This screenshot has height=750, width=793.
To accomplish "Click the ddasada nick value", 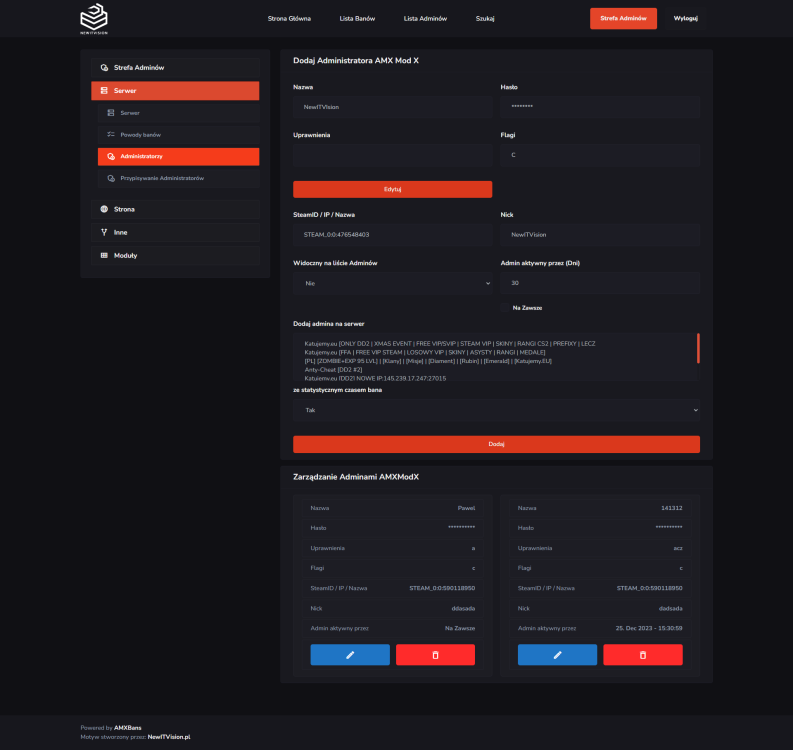I will click(463, 608).
